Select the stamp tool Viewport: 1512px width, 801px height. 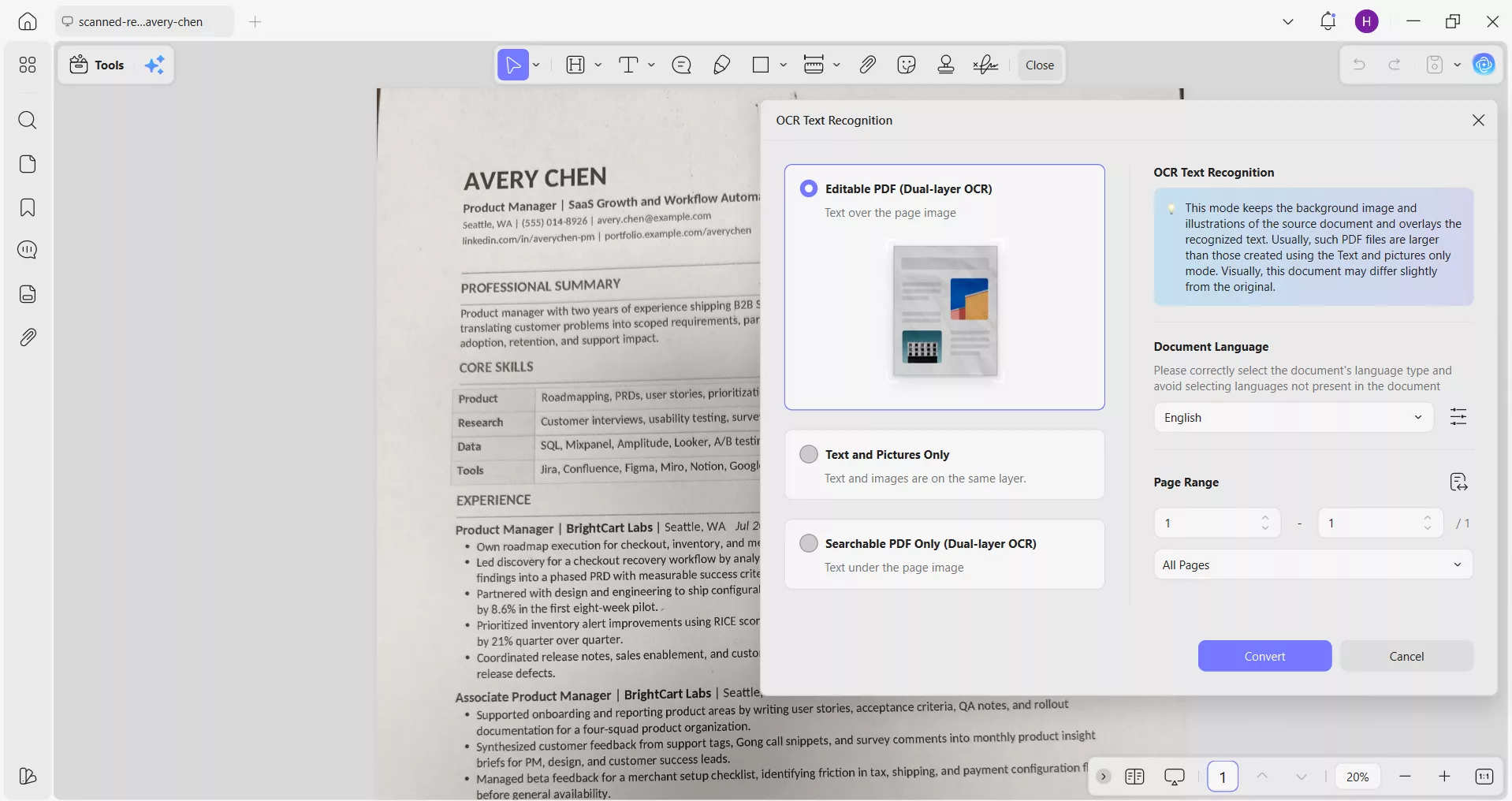pos(946,65)
